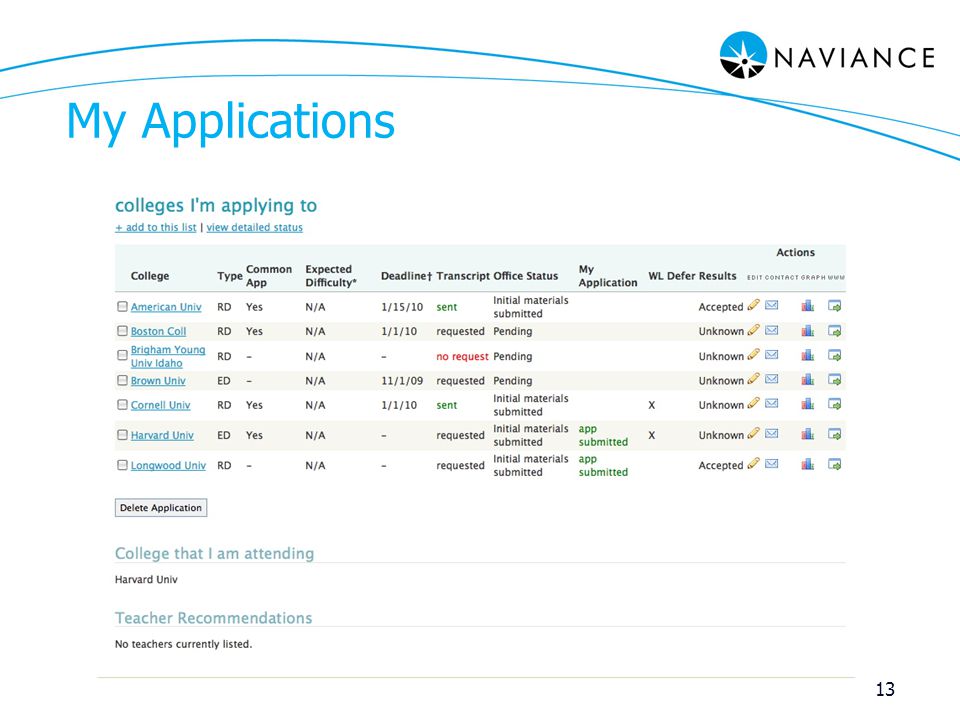Click the website icon for Longwood Univ

coord(834,465)
